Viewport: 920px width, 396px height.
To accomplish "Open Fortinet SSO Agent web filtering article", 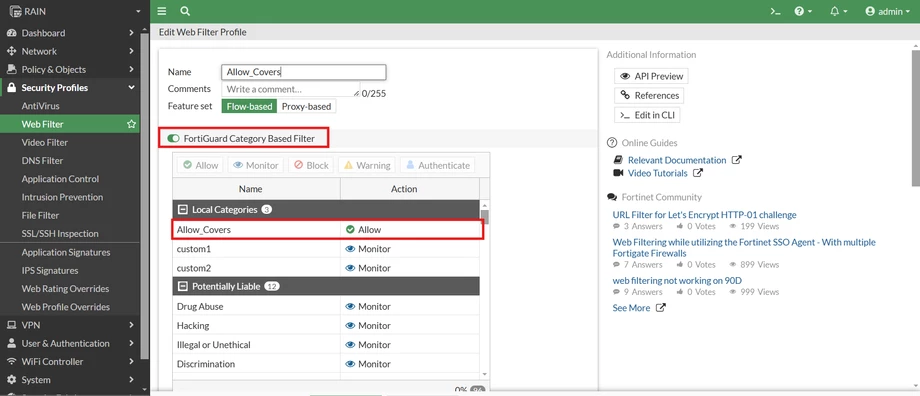I will [x=744, y=248].
